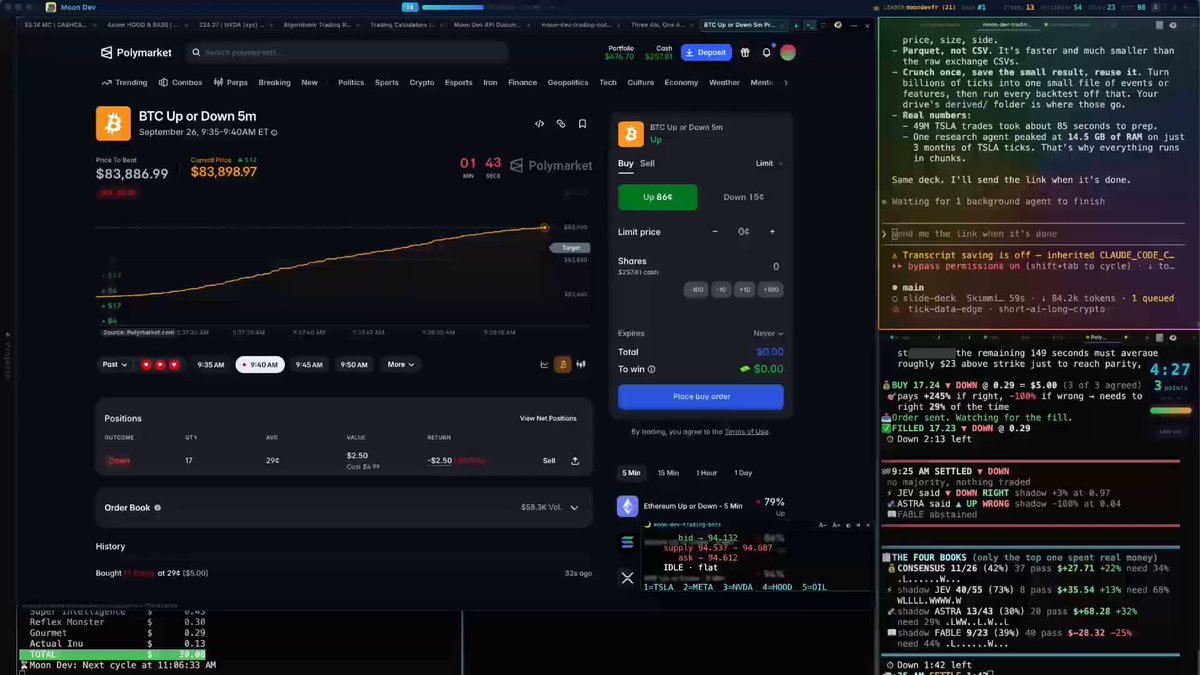Open the profile avatar menu
The width and height of the screenshot is (1200, 675).
pyautogui.click(x=788, y=52)
